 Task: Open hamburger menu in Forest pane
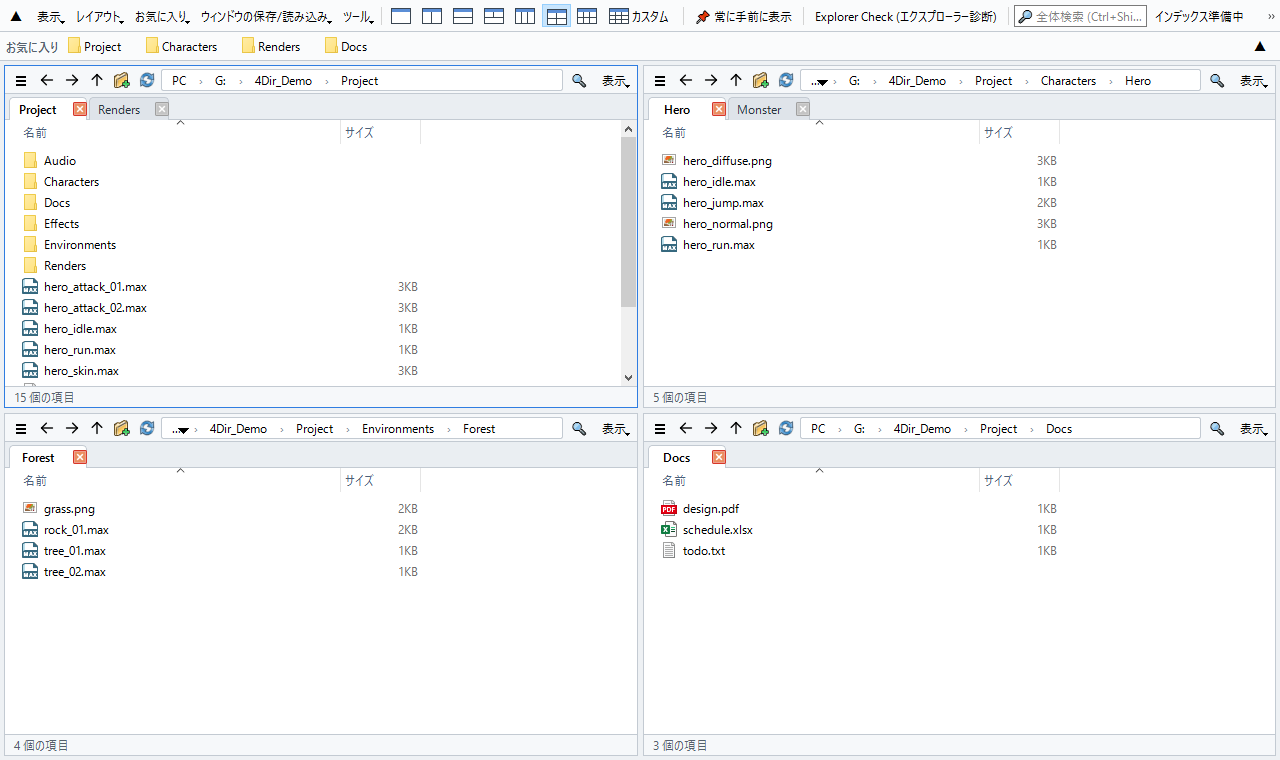pos(21,428)
